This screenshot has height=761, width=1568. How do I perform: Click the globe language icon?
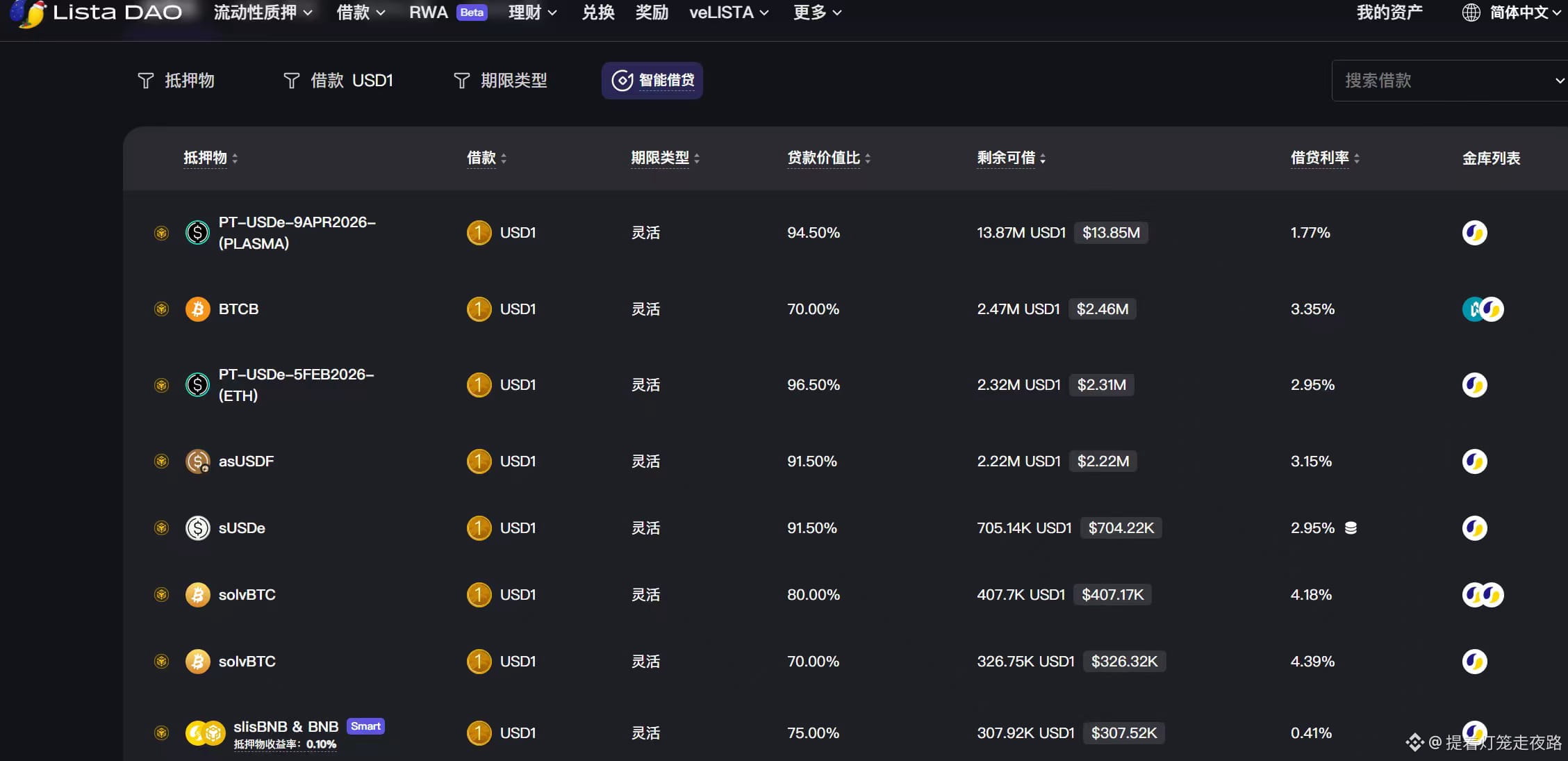pos(1471,13)
